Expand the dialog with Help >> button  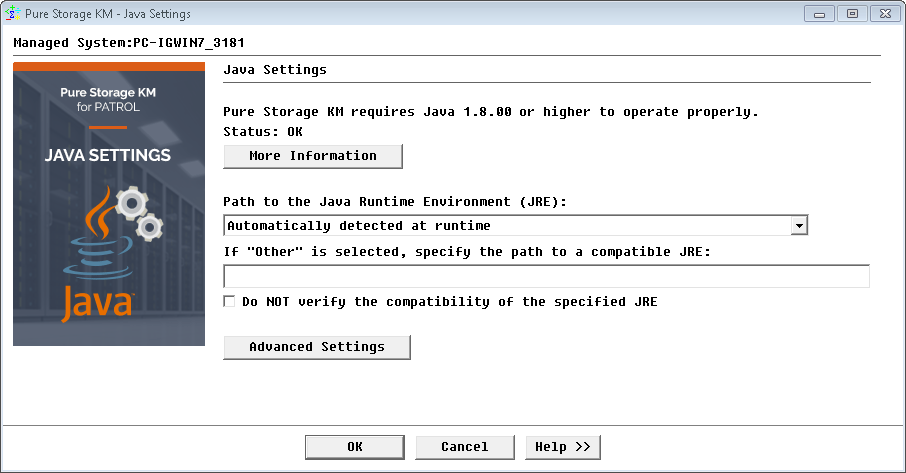pyautogui.click(x=563, y=447)
